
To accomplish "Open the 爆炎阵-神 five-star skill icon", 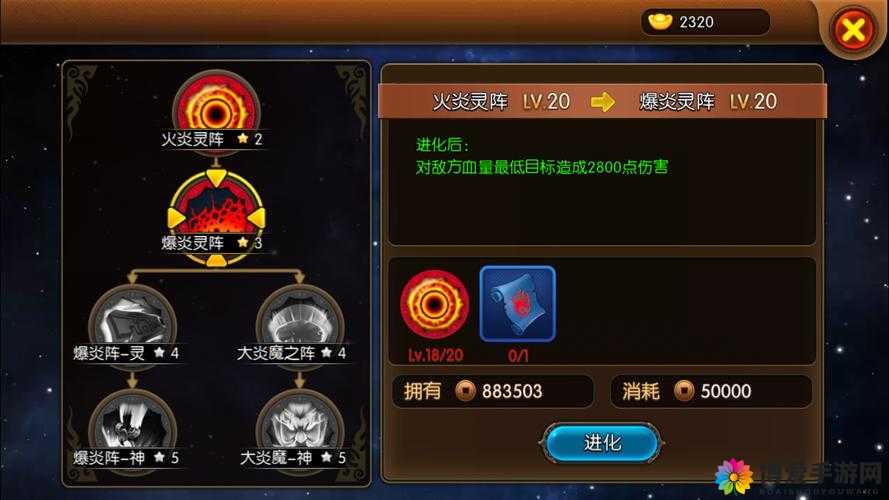I will 132,428.
